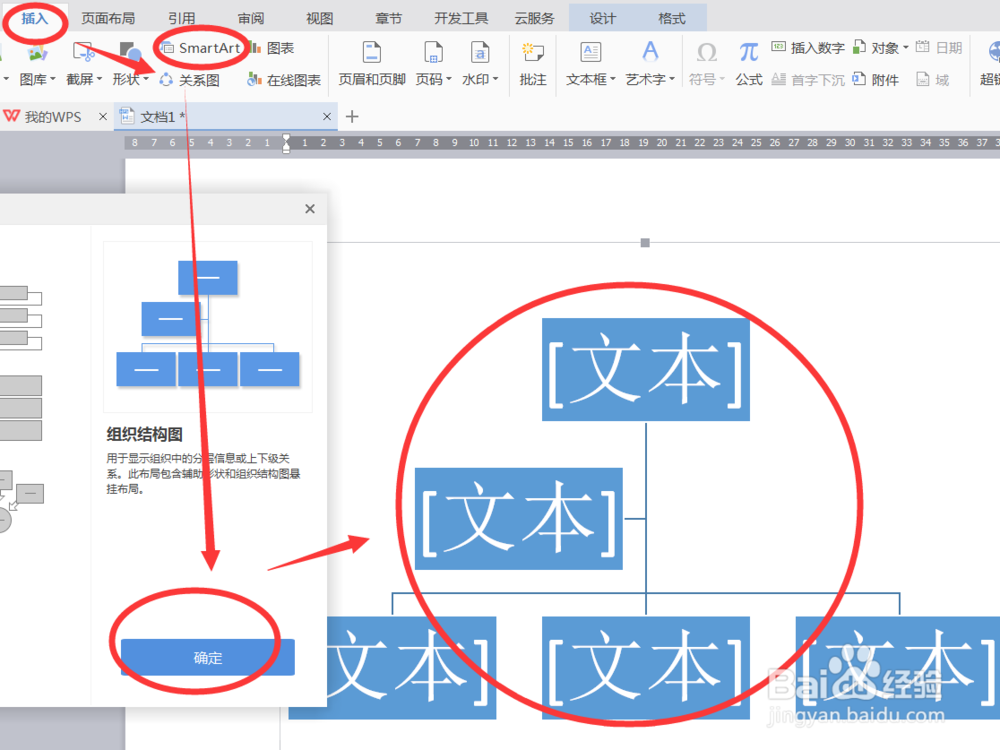The height and width of the screenshot is (750, 1000).
Task: Click the 图库 gallery icon
Action: [x=36, y=52]
